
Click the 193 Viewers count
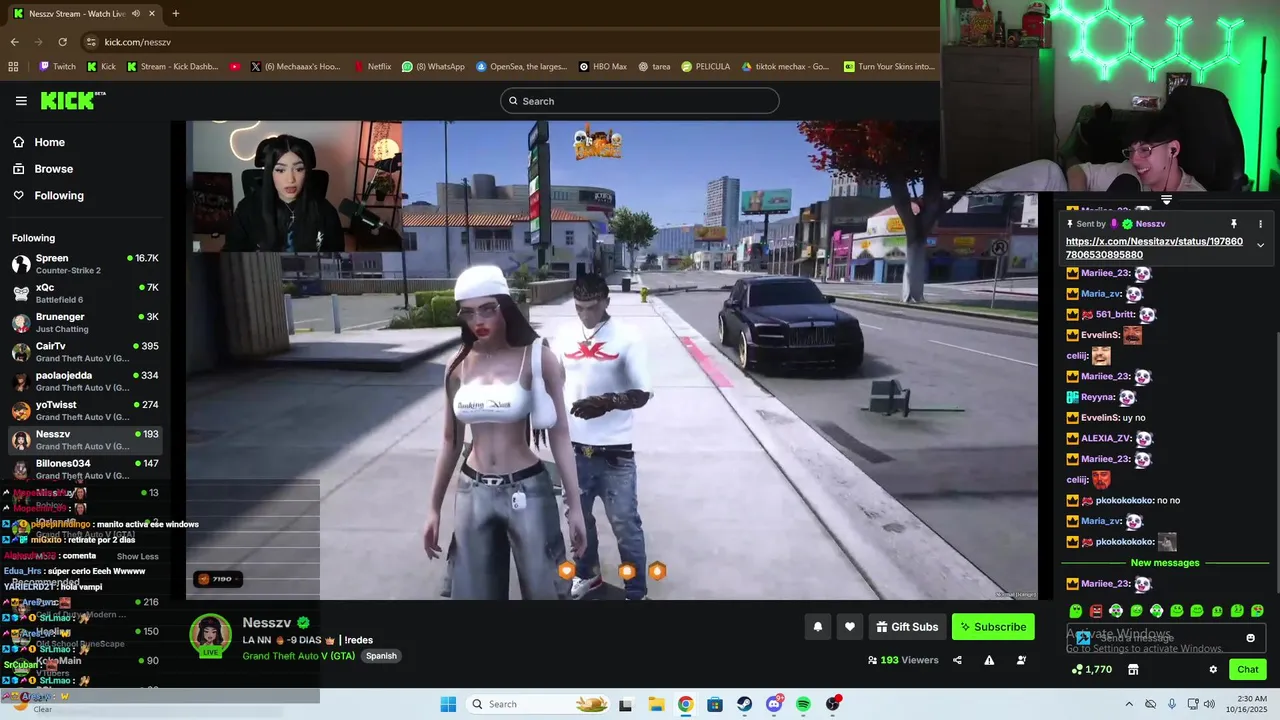[x=903, y=660]
